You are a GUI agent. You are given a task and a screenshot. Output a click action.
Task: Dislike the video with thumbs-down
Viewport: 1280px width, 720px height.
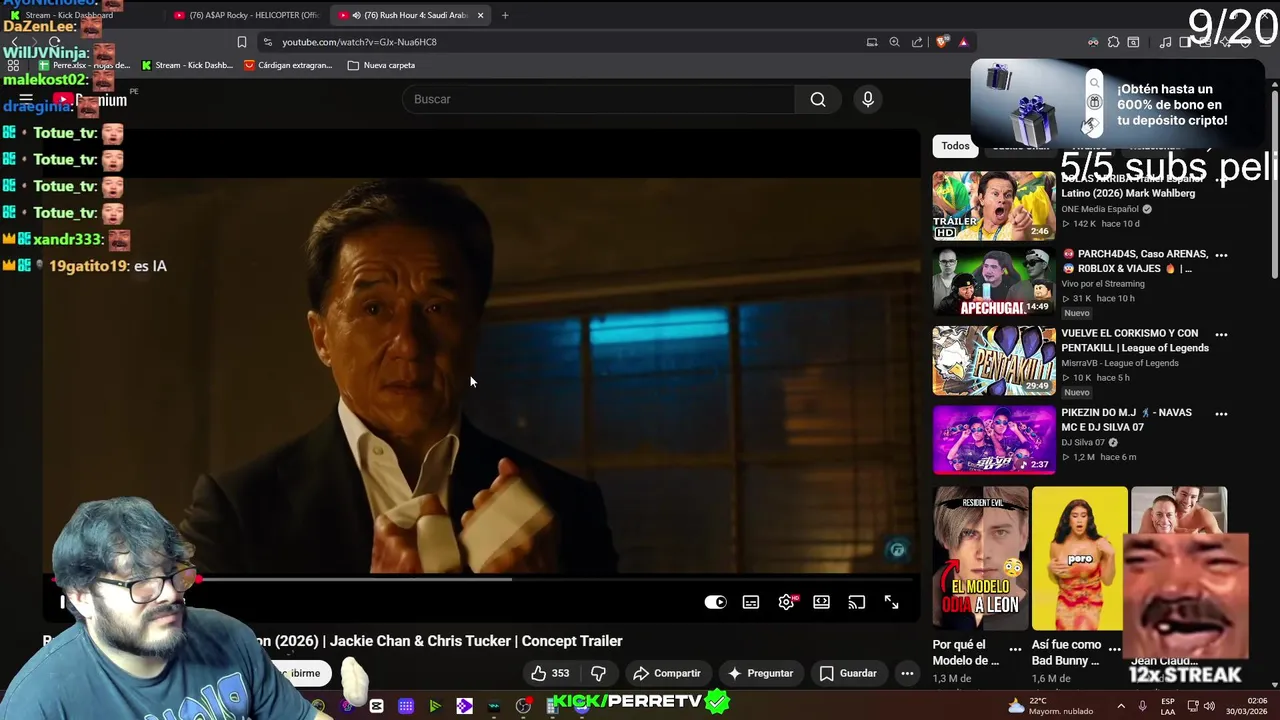click(x=599, y=673)
